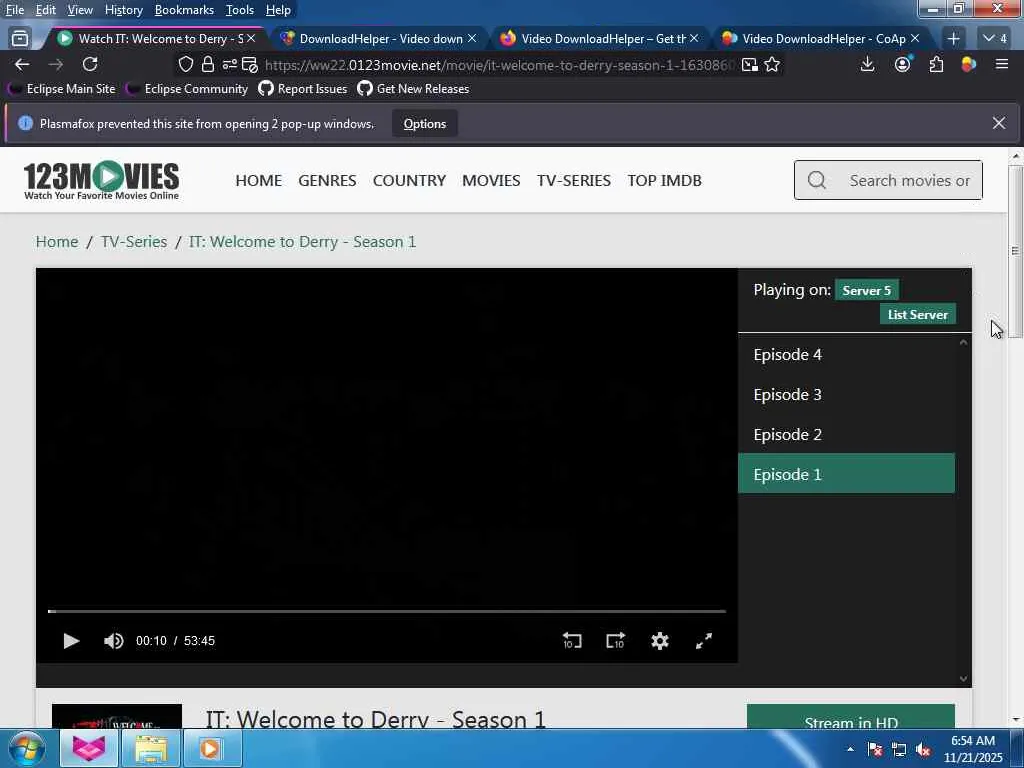Open TOP IMDB page link
The image size is (1024, 768).
pos(665,180)
